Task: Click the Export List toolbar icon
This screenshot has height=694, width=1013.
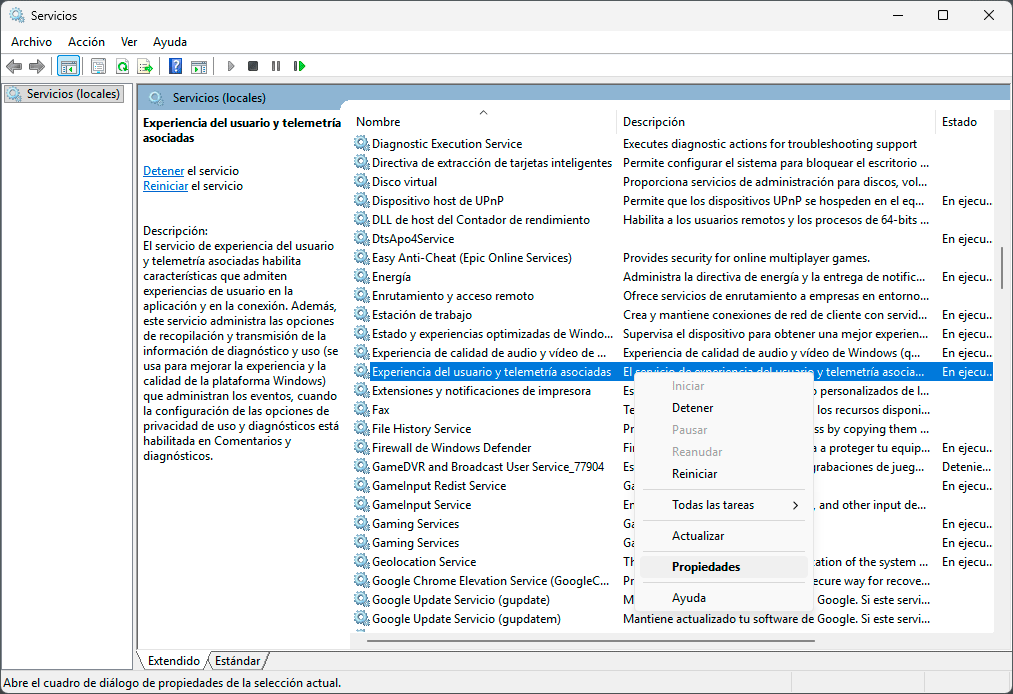Action: 145,66
